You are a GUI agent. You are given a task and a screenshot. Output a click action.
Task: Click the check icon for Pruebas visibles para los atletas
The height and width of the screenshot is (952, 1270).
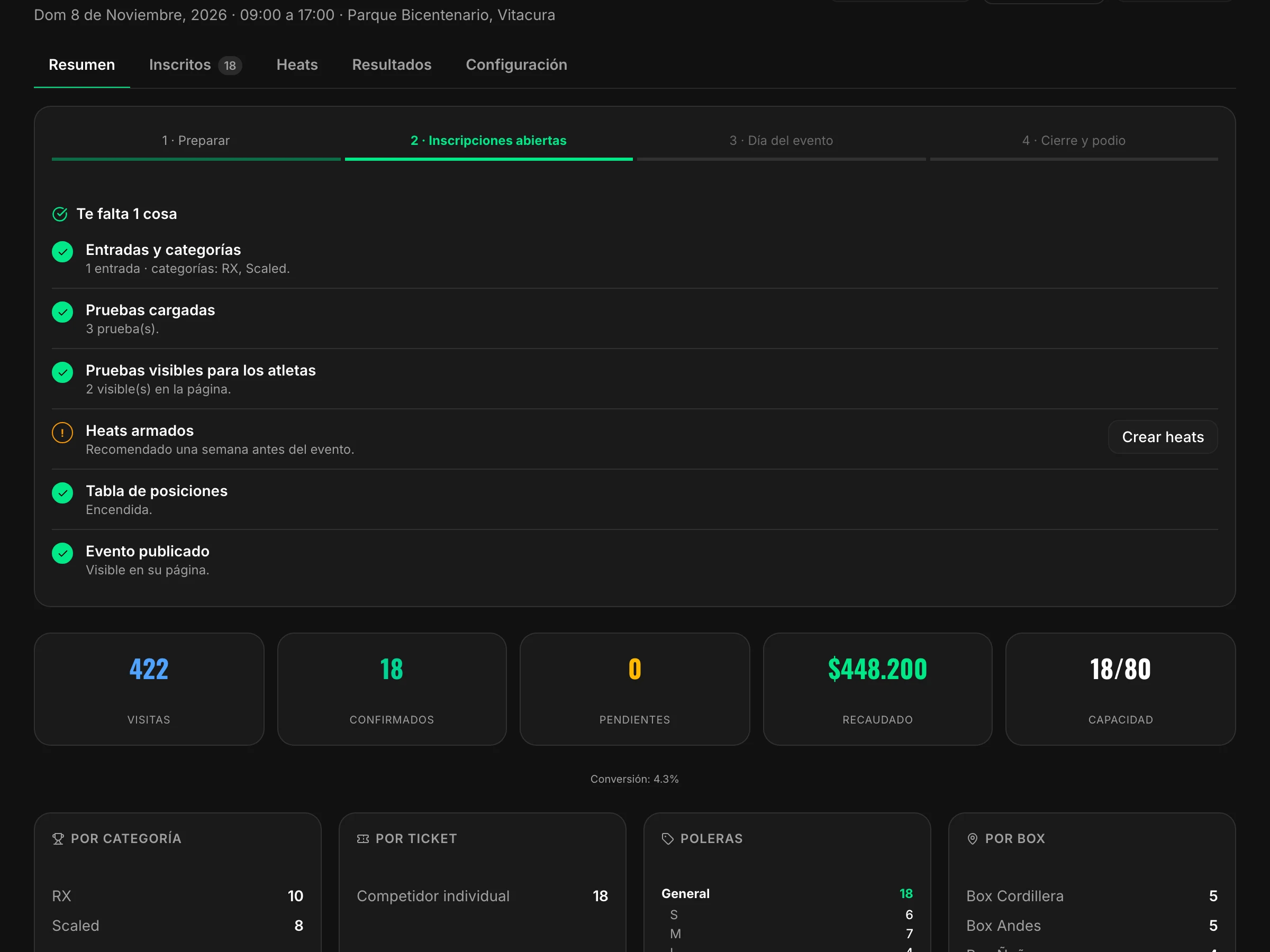point(62,372)
